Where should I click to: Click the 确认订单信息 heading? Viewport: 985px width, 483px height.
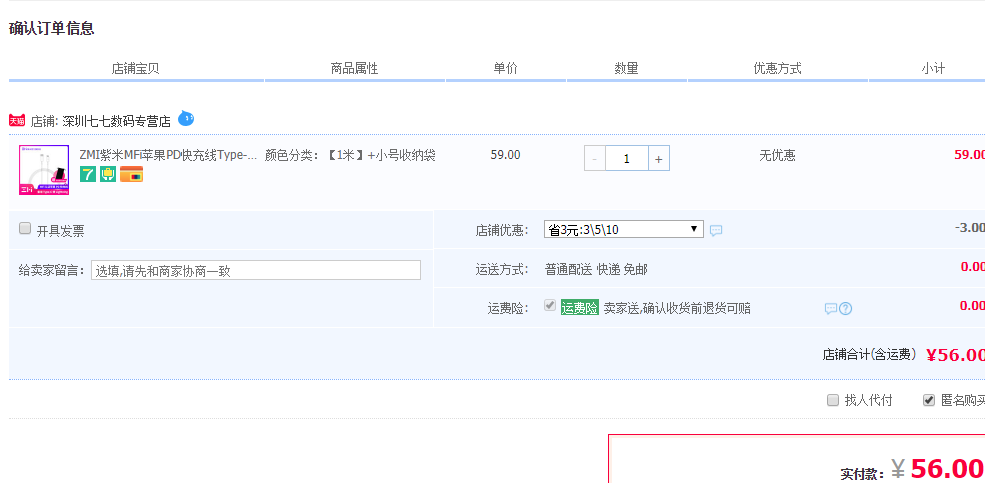[x=52, y=28]
